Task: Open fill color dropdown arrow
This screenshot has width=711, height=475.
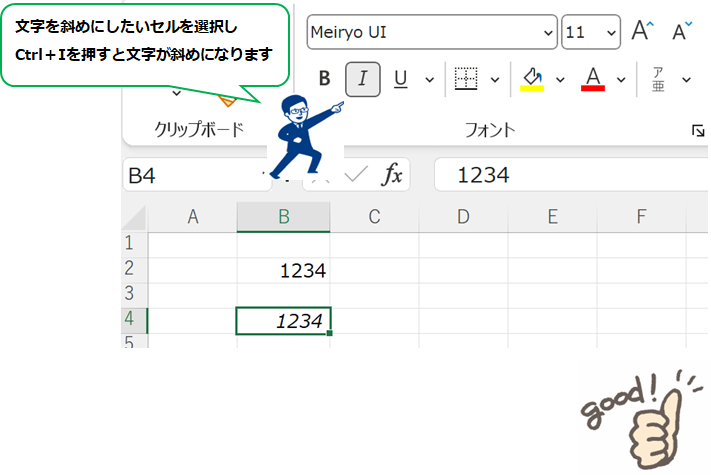Action: click(x=560, y=79)
